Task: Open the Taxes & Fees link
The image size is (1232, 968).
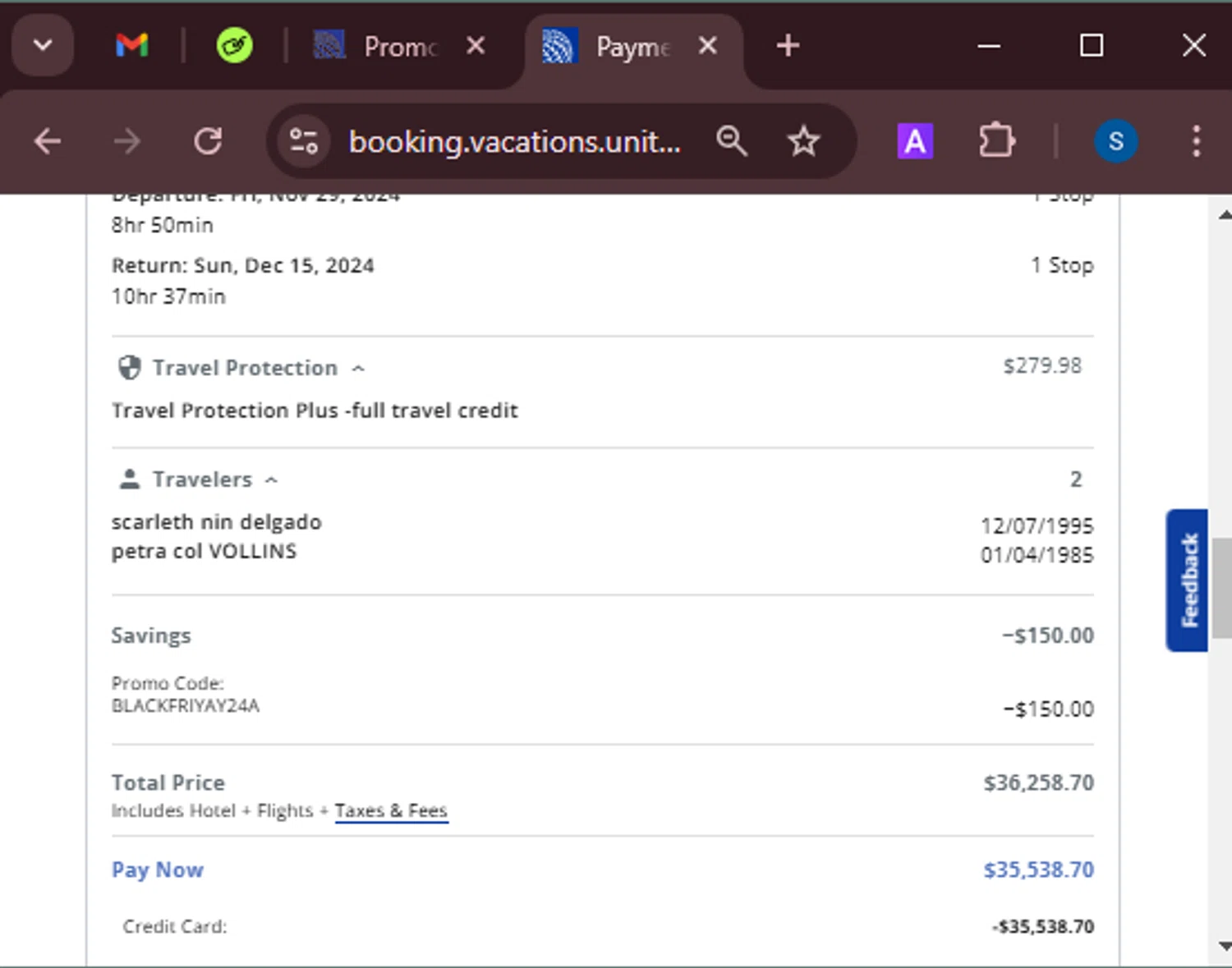Action: tap(391, 811)
